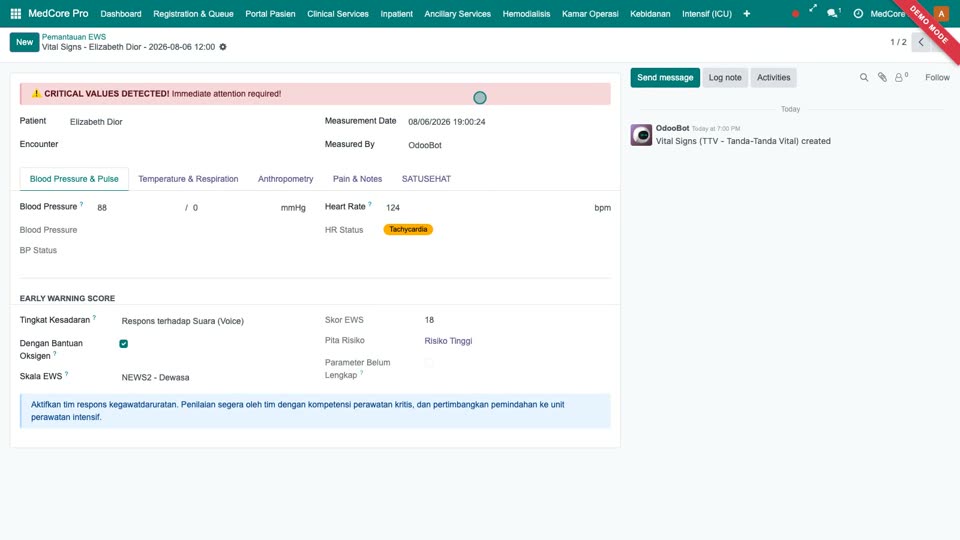Show Blood Pressure field help tooltip
Viewport: 960px width, 540px height.
pyautogui.click(x=81, y=204)
